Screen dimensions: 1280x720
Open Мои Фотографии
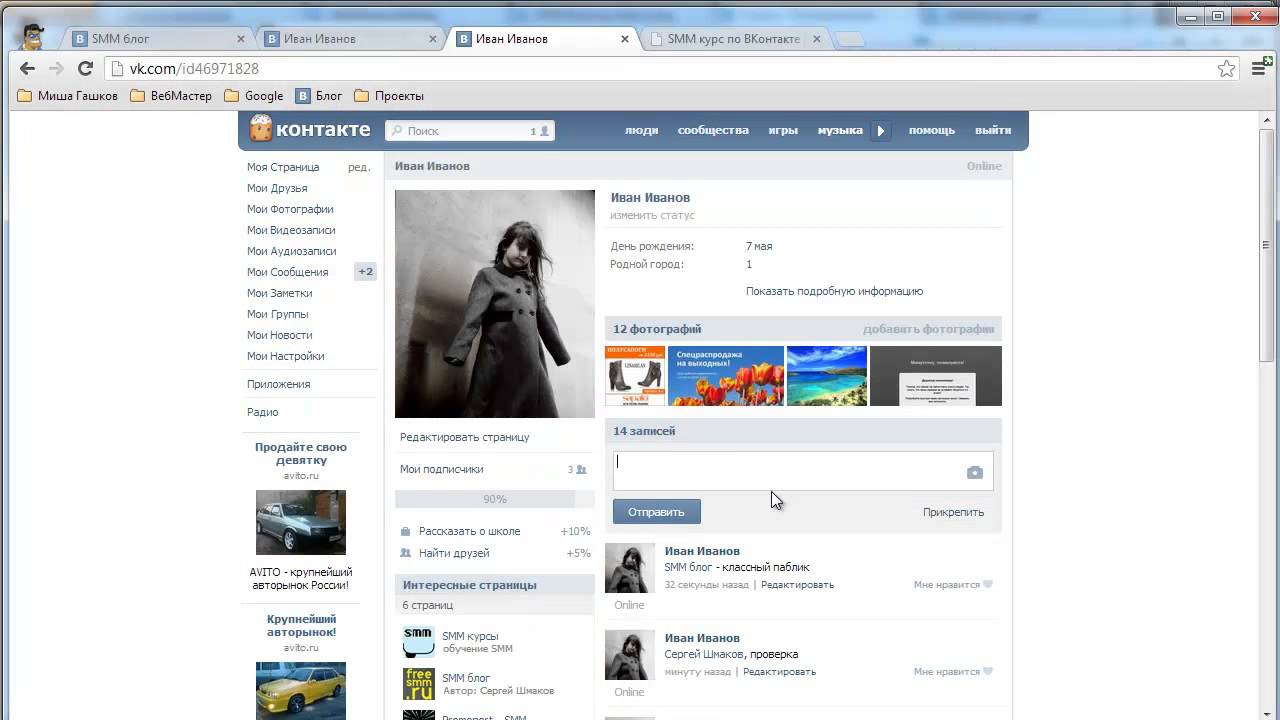290,209
